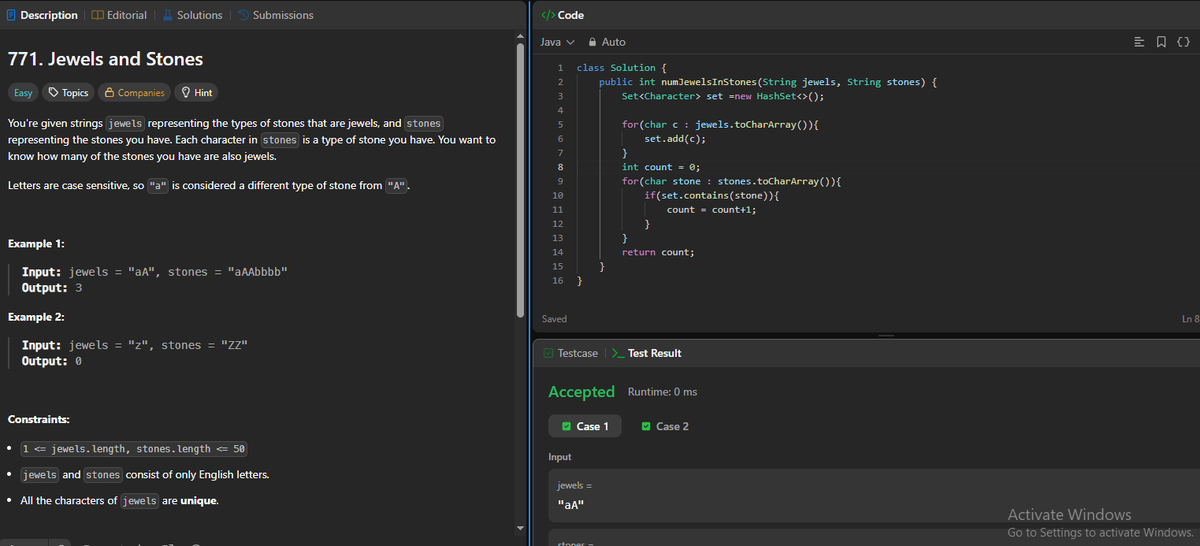
Task: Click scroll down arrow of description panel
Action: pos(518,527)
